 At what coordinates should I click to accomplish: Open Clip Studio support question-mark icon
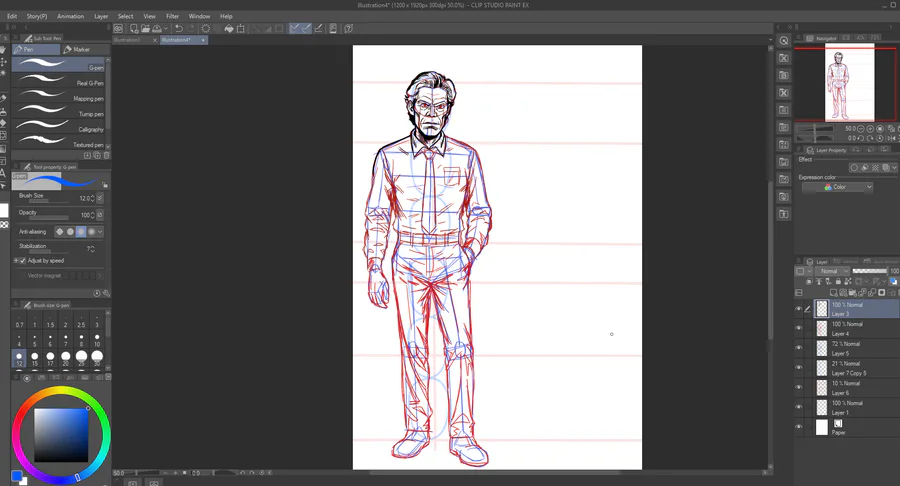348,28
